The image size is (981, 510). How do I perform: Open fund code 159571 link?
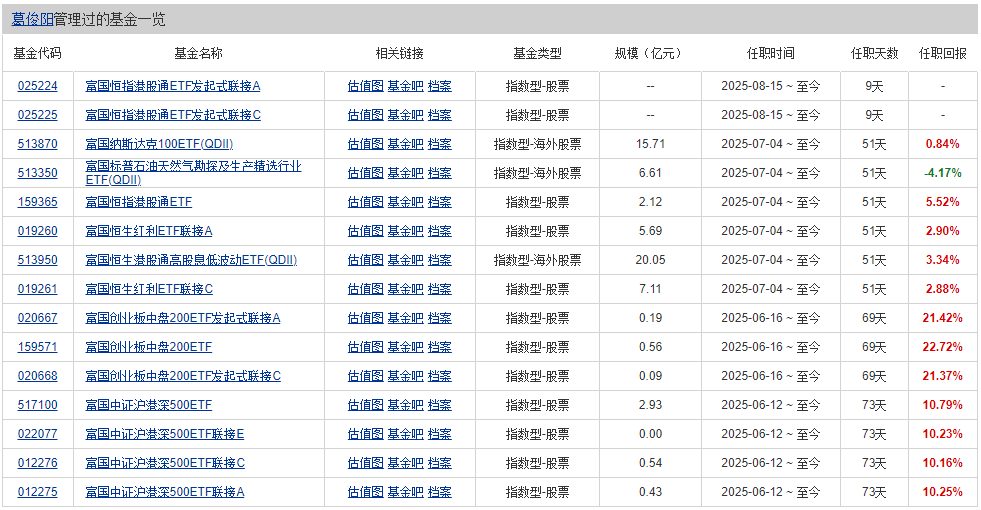pos(38,347)
